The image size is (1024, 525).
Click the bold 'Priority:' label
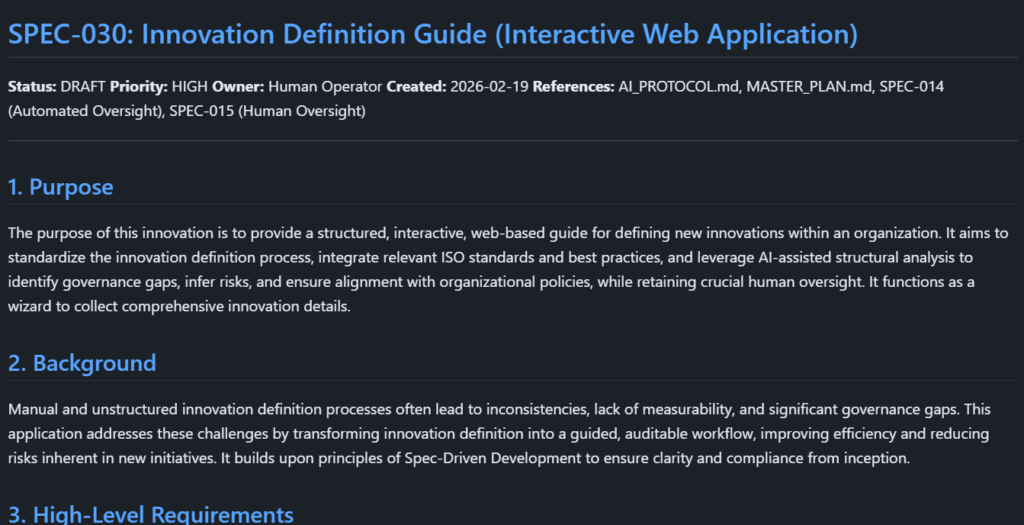click(x=139, y=87)
